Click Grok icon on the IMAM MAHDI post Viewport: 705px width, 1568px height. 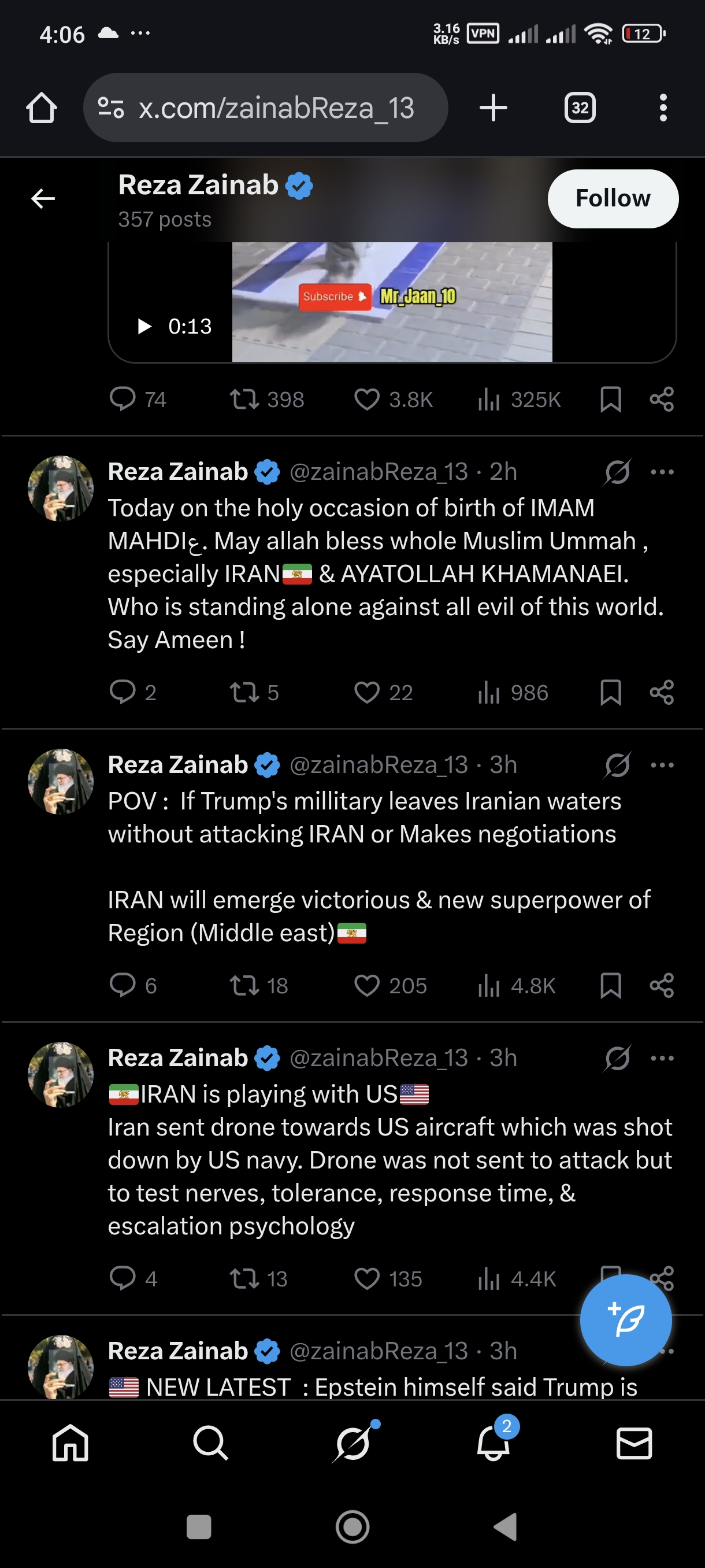(x=617, y=472)
